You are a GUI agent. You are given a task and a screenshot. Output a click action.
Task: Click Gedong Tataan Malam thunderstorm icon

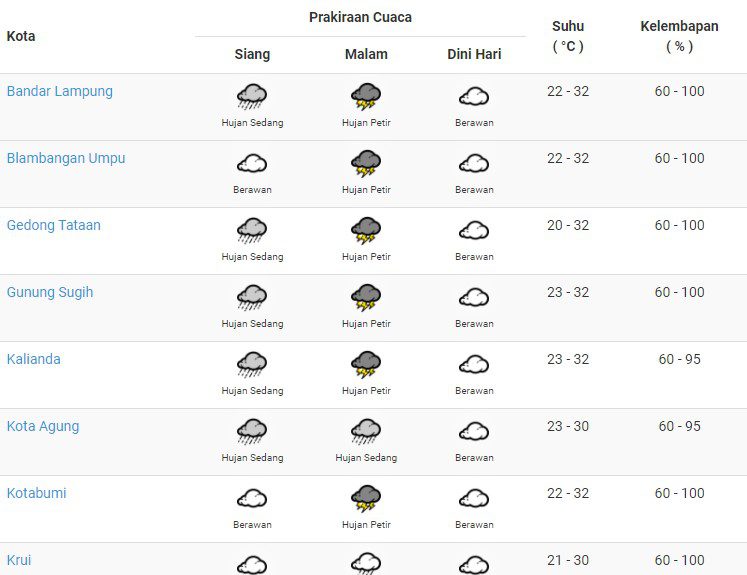click(x=366, y=231)
